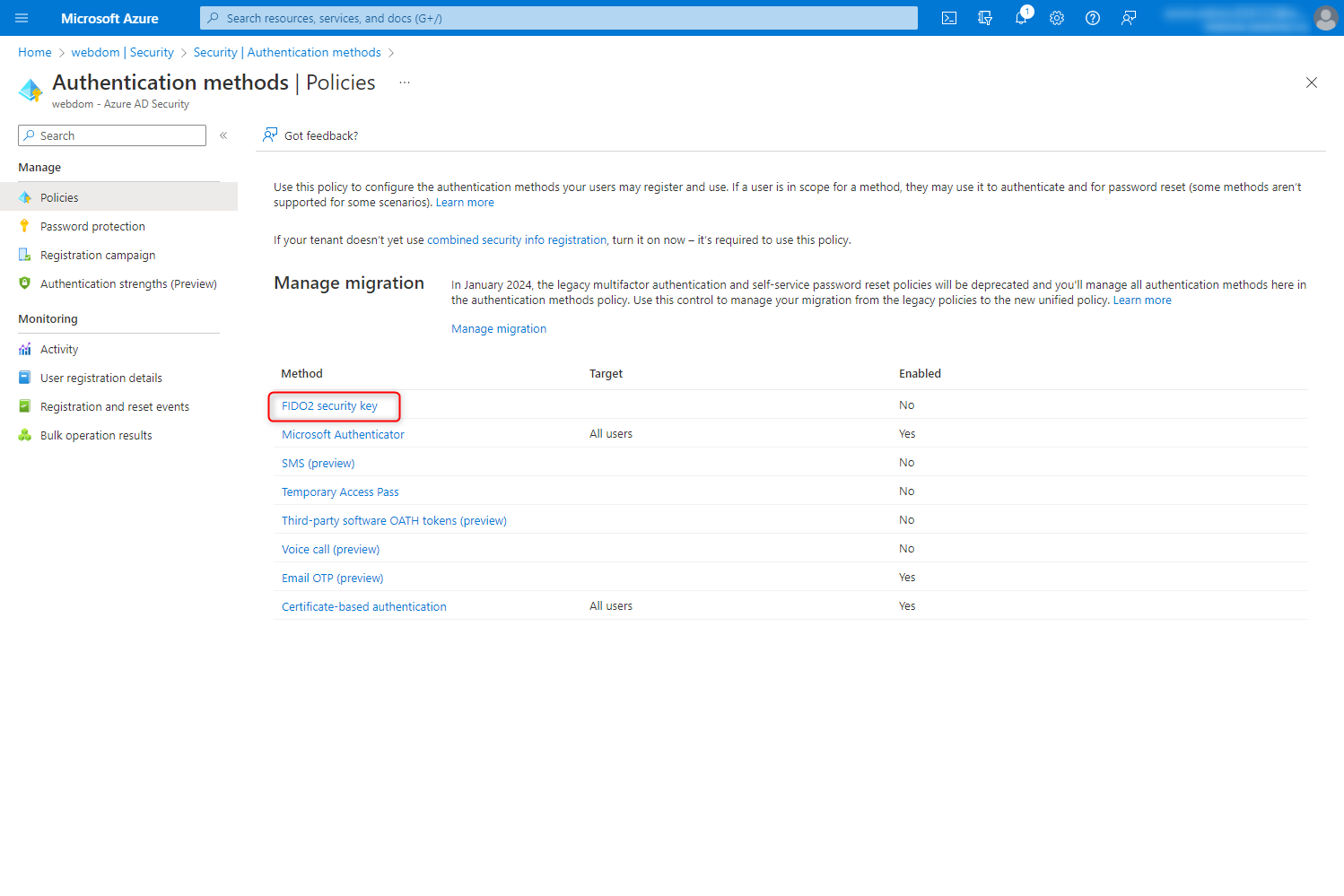1344x896 pixels.
Task: View User registration details
Action: [101, 378]
